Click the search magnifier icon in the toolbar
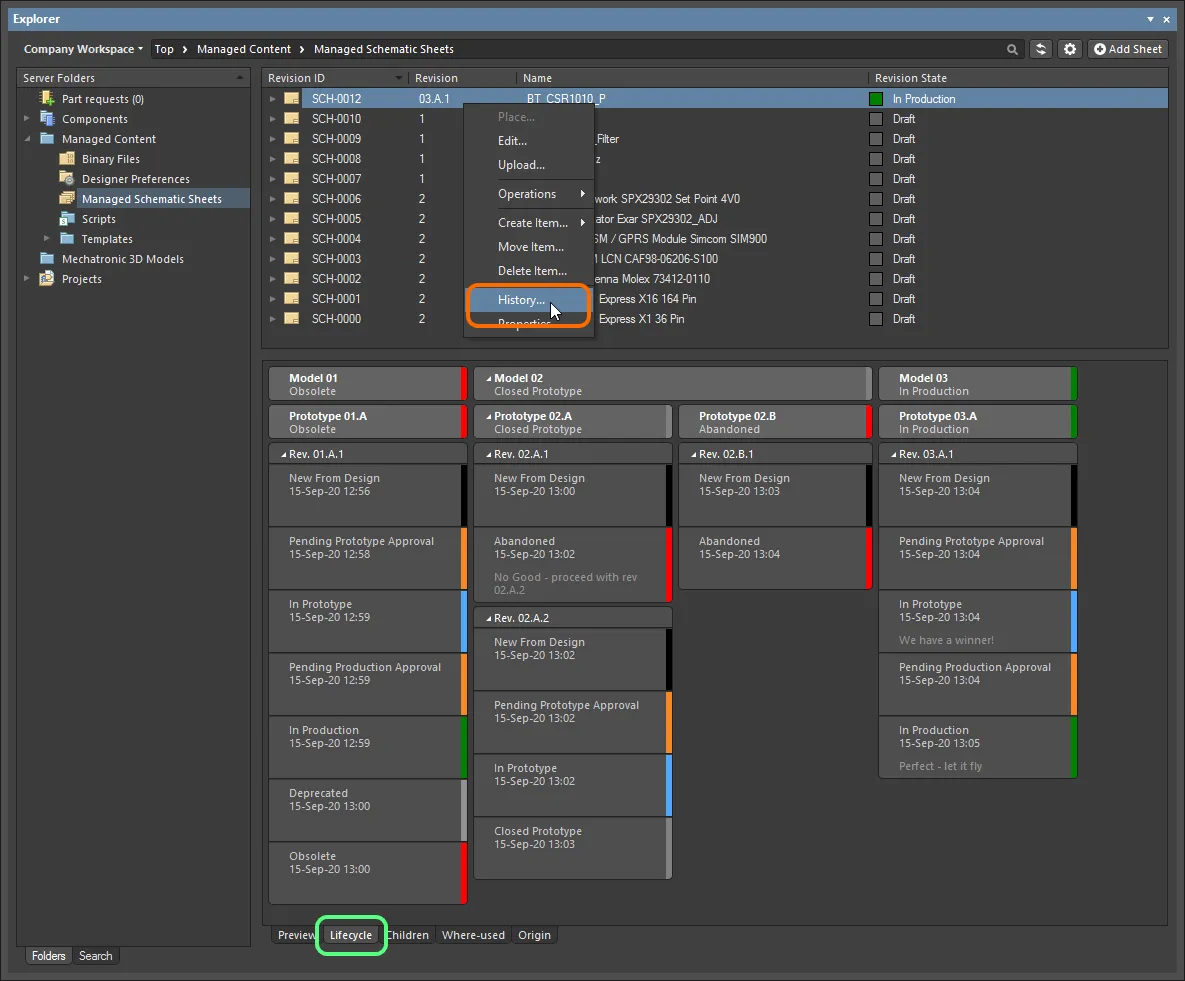This screenshot has height=981, width=1185. pyautogui.click(x=1012, y=48)
